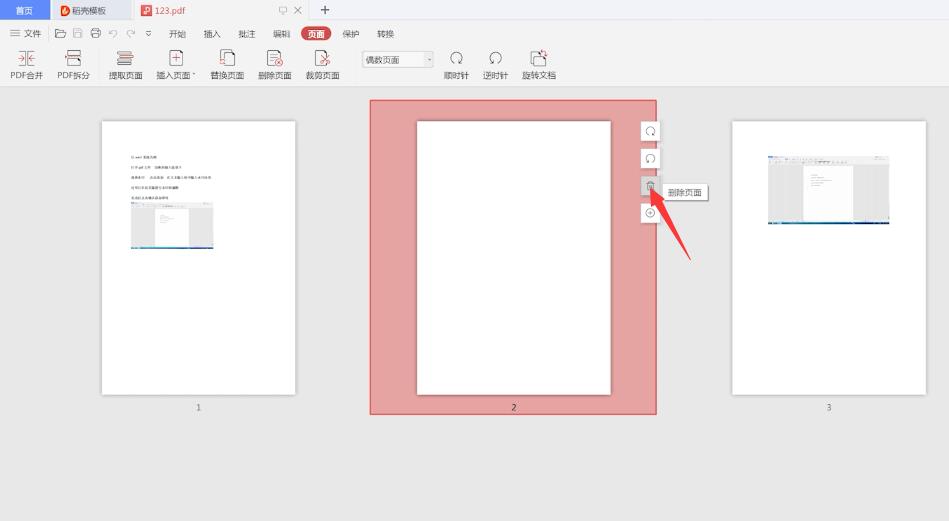Select the 页面 ribbon tab

pos(316,34)
